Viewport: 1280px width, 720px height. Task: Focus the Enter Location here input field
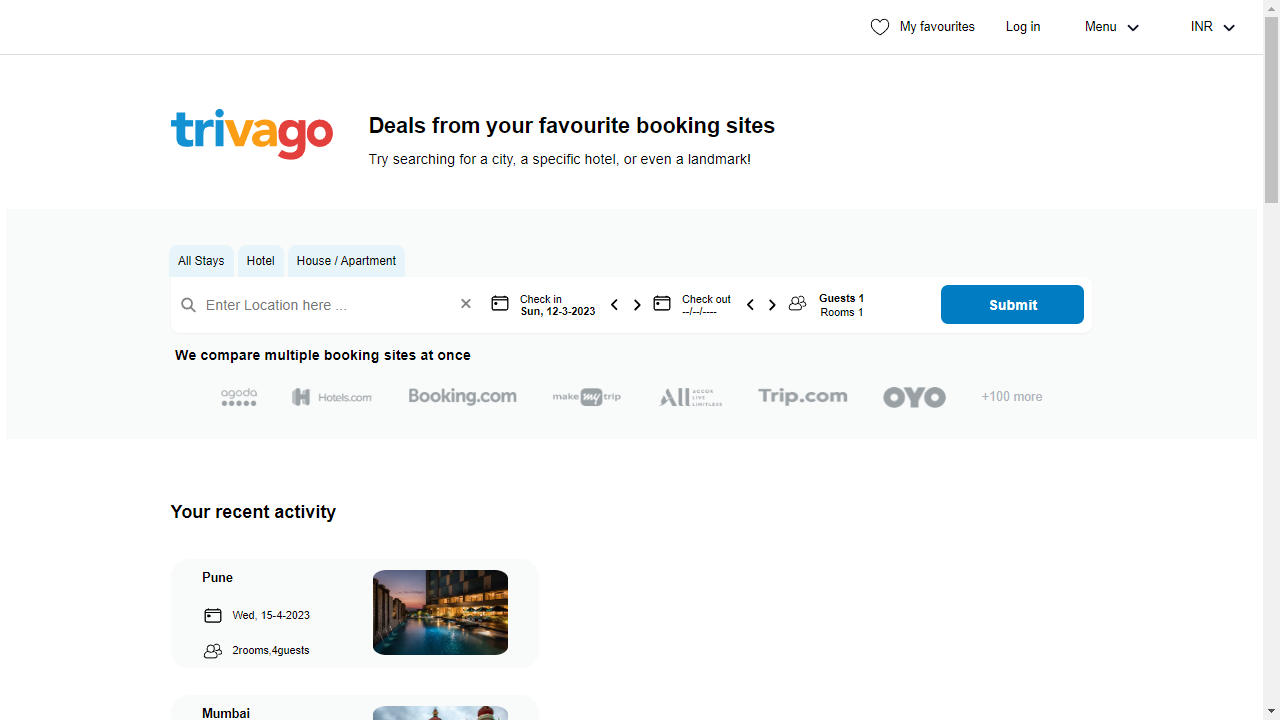pyautogui.click(x=327, y=305)
